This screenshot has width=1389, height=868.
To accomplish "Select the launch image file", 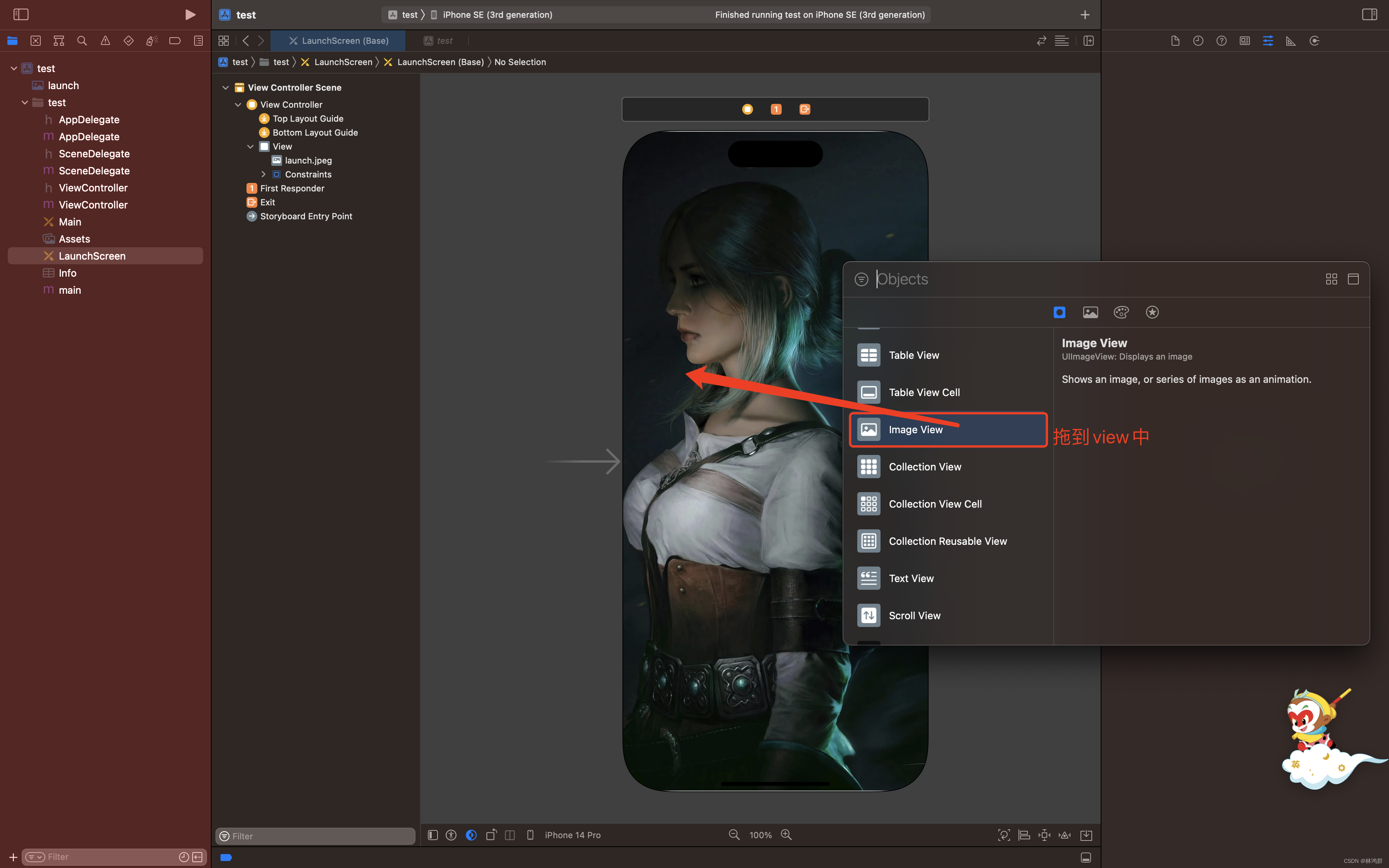I will 63,86.
